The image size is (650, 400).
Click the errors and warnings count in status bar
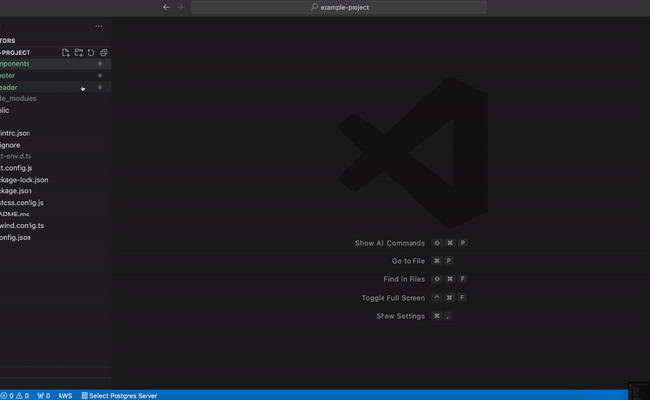pyautogui.click(x=15, y=396)
